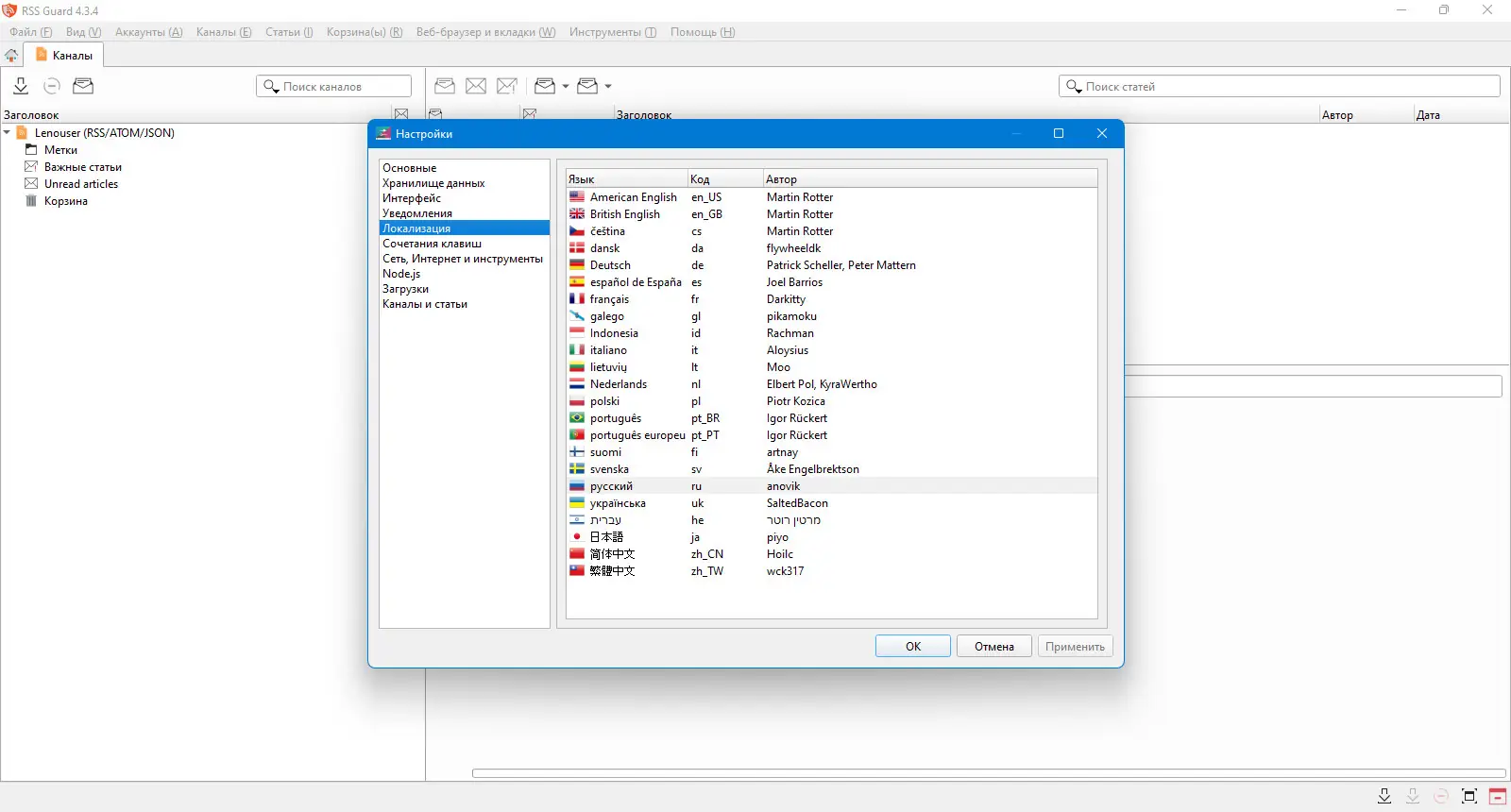Open the Уведомления settings section

coord(464,213)
